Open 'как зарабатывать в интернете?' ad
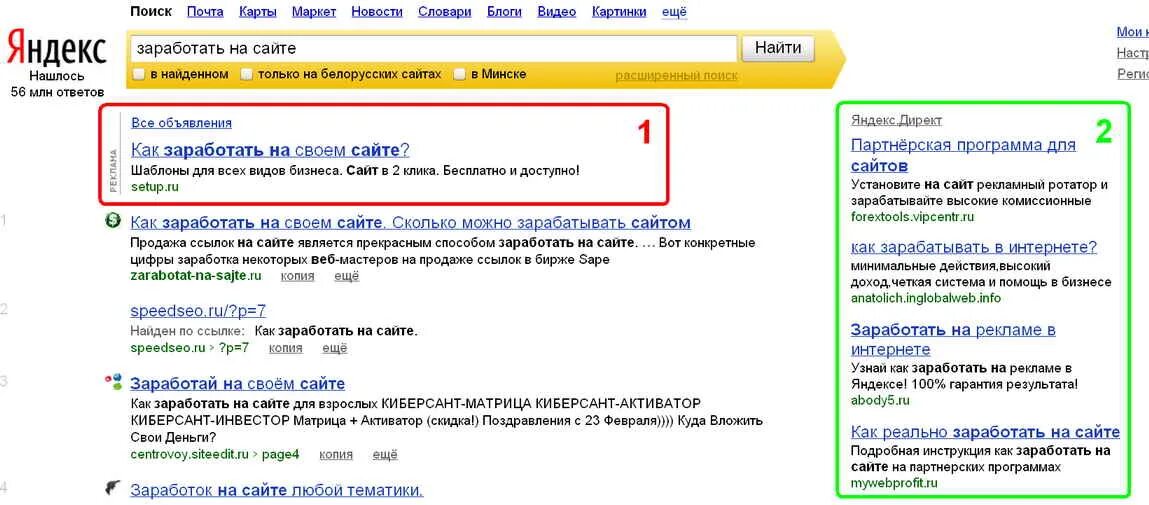Viewport: 1149px width, 505px height. pos(974,247)
